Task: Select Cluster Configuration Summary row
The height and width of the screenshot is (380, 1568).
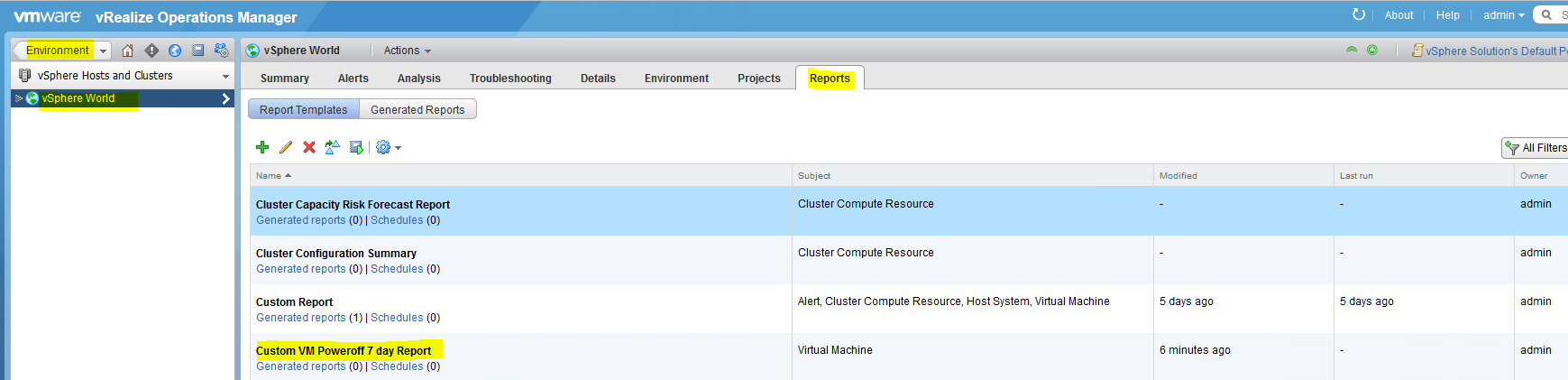Action: tap(909, 260)
